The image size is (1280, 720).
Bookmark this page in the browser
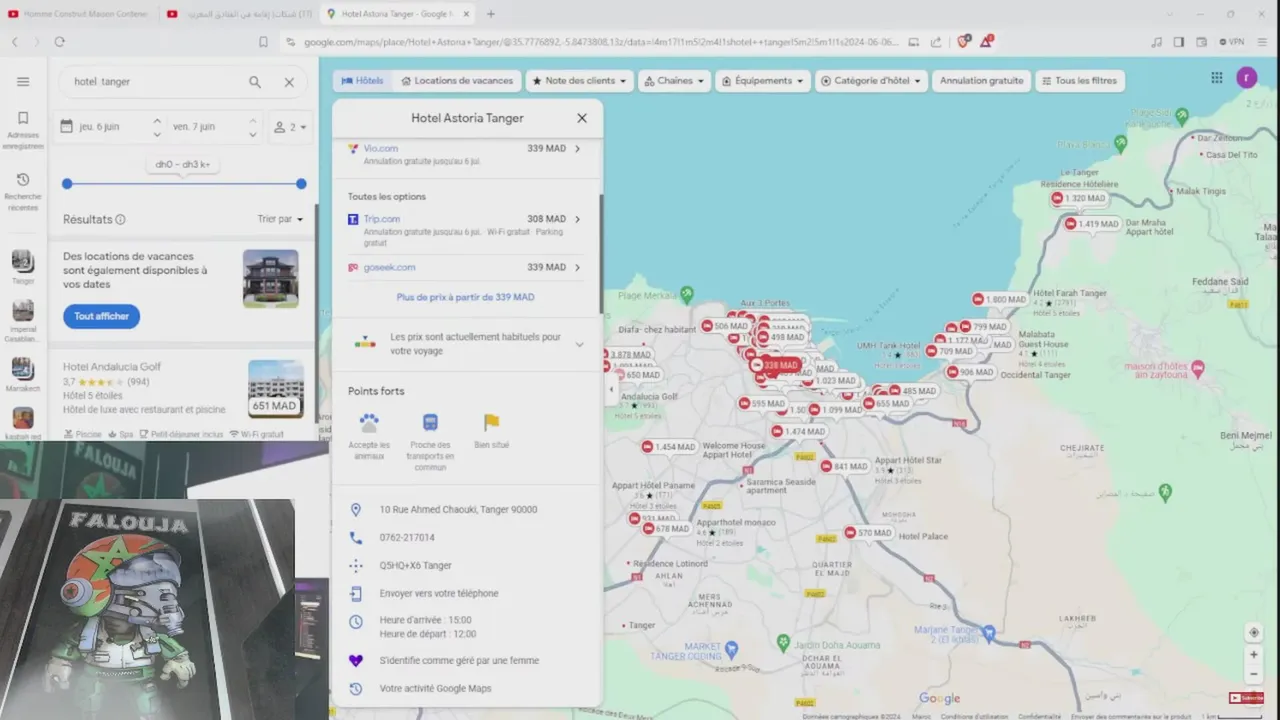263,42
